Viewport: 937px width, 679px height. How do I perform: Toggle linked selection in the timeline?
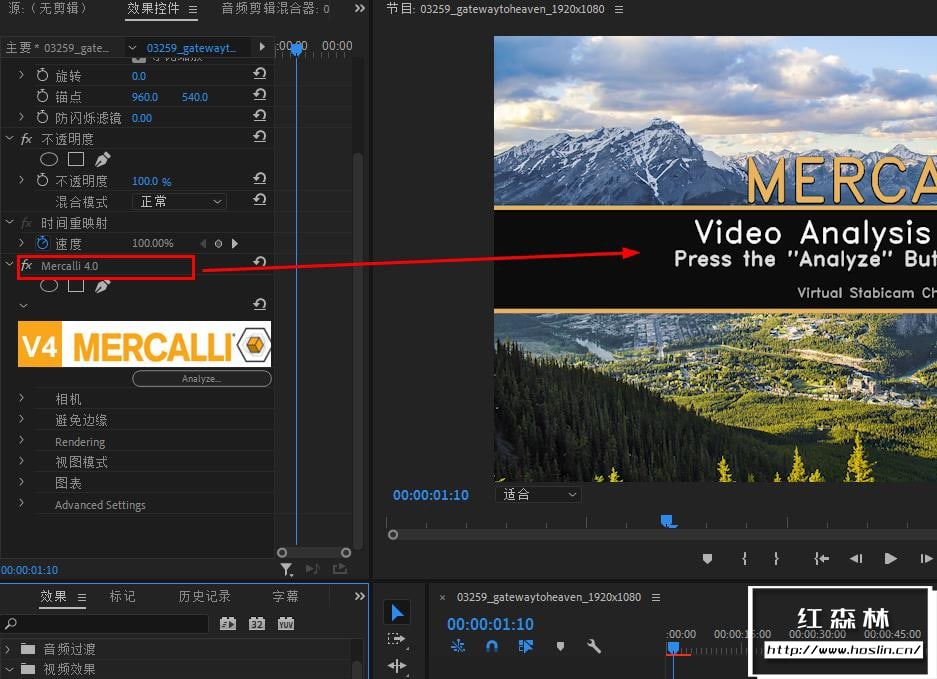(526, 646)
